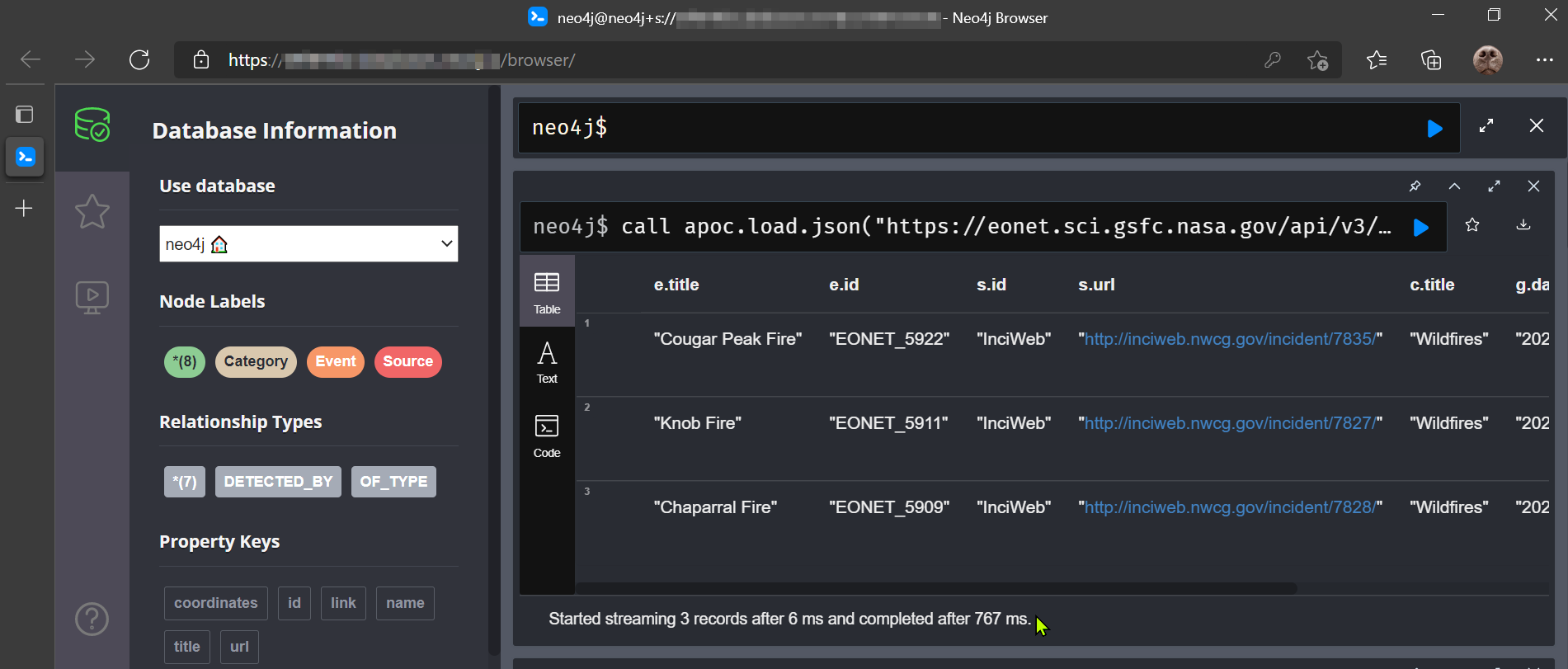Save the query as a favorite
The width and height of the screenshot is (1568, 669).
click(x=1472, y=225)
